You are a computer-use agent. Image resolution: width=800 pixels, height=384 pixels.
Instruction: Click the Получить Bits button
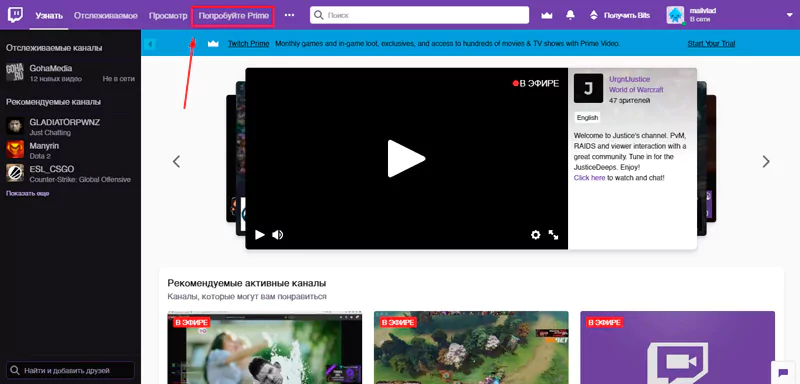coord(620,15)
